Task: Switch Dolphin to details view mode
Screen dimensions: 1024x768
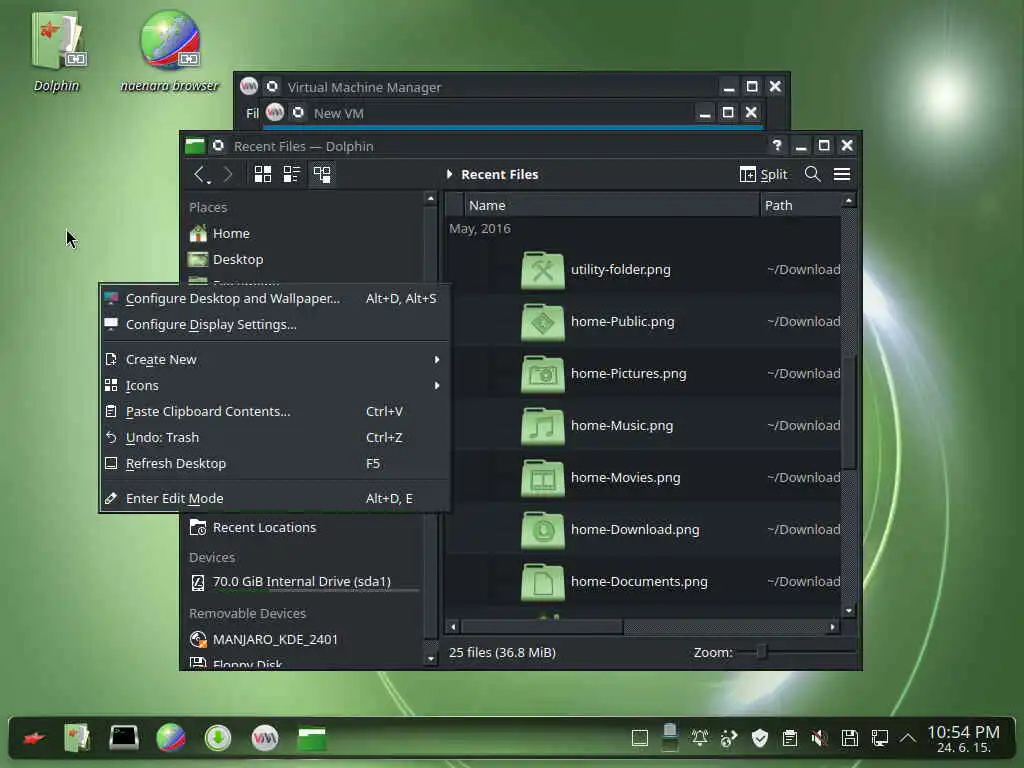Action: pos(322,174)
